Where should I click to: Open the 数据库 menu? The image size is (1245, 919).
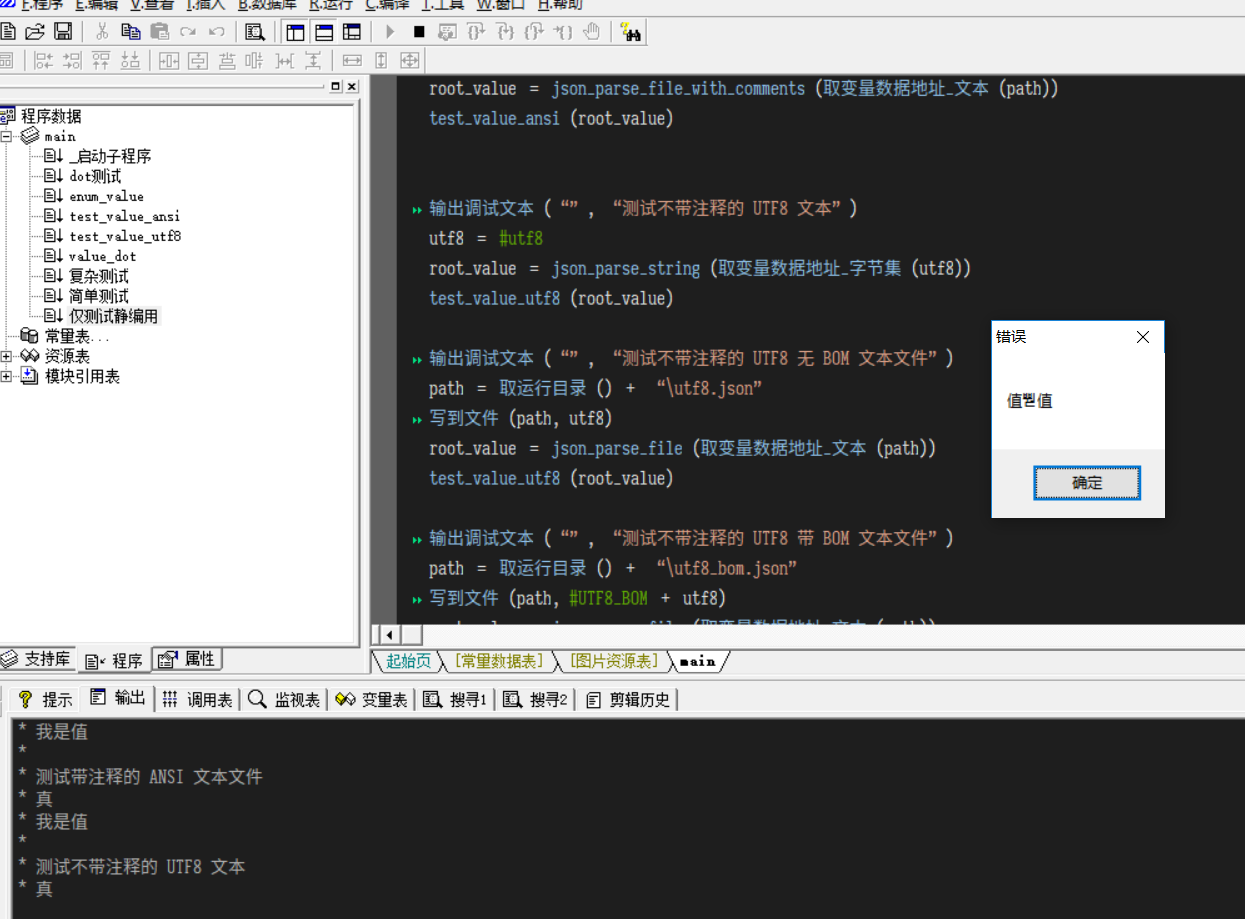267,5
